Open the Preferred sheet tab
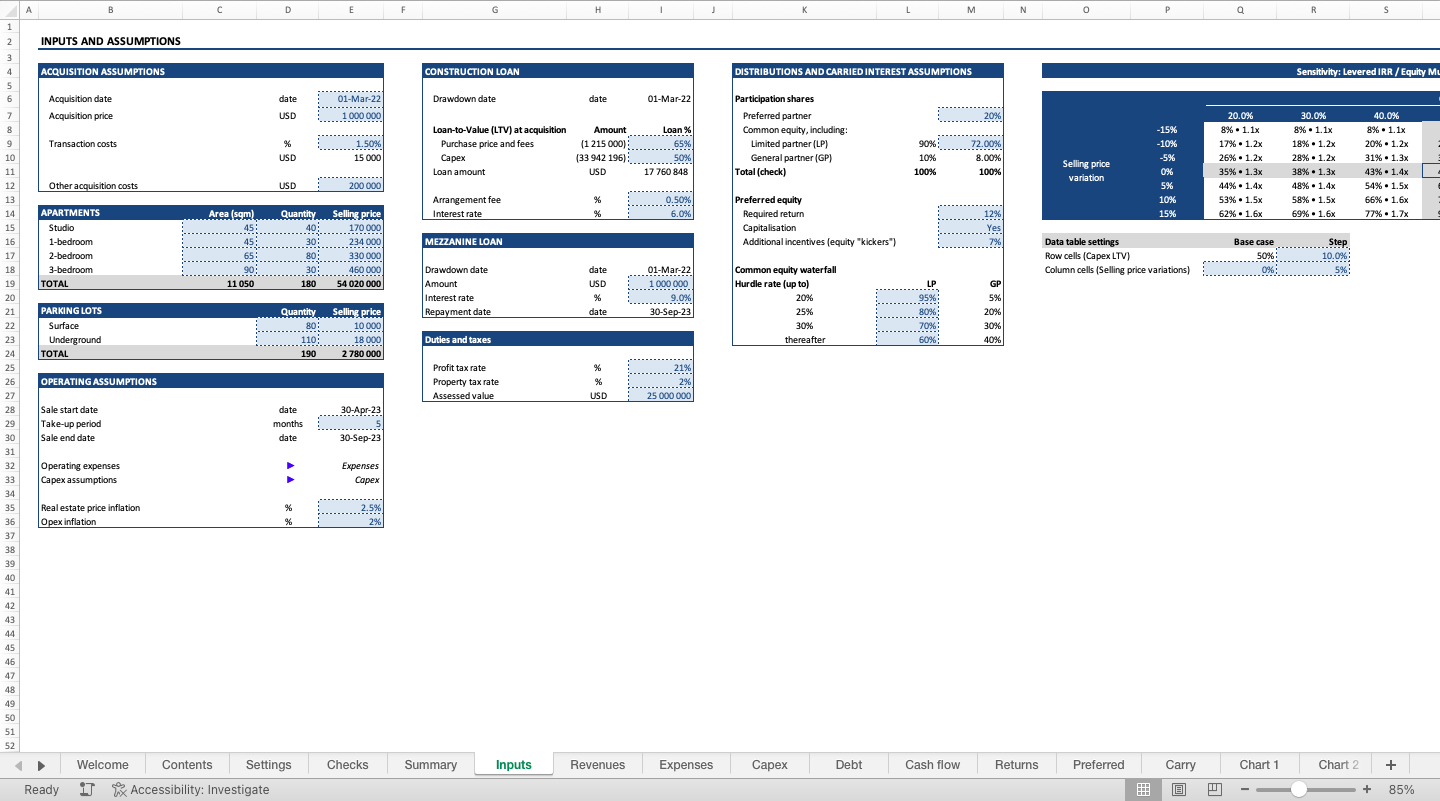This screenshot has height=801, width=1440. [x=1099, y=765]
